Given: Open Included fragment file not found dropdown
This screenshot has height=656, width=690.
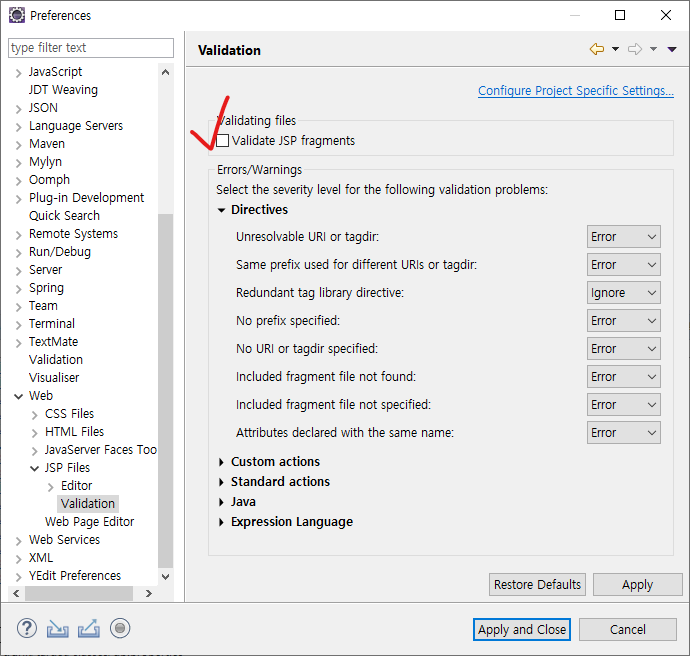Looking at the screenshot, I should (x=624, y=377).
